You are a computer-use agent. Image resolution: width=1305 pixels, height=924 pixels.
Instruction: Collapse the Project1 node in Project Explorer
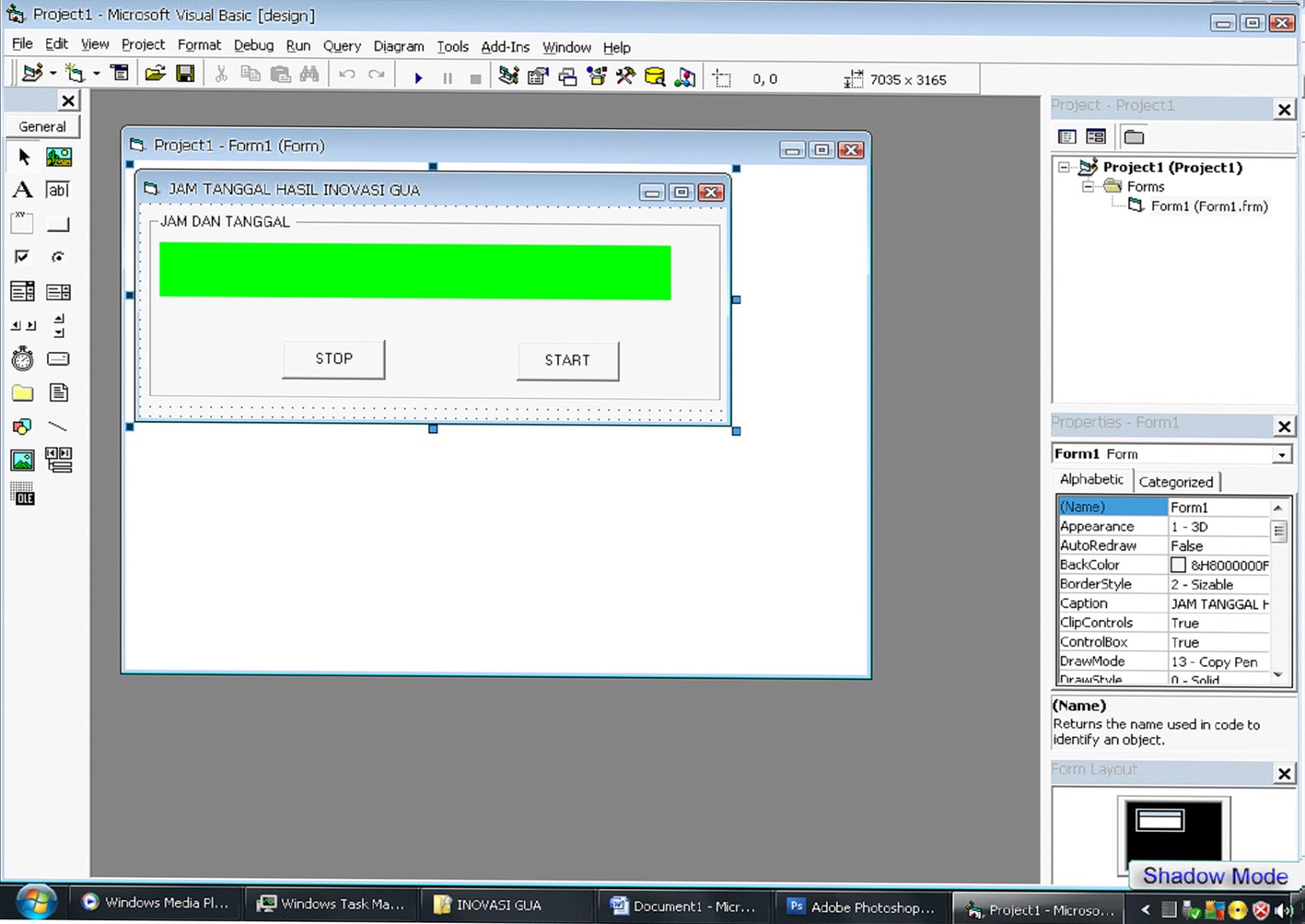click(1062, 167)
